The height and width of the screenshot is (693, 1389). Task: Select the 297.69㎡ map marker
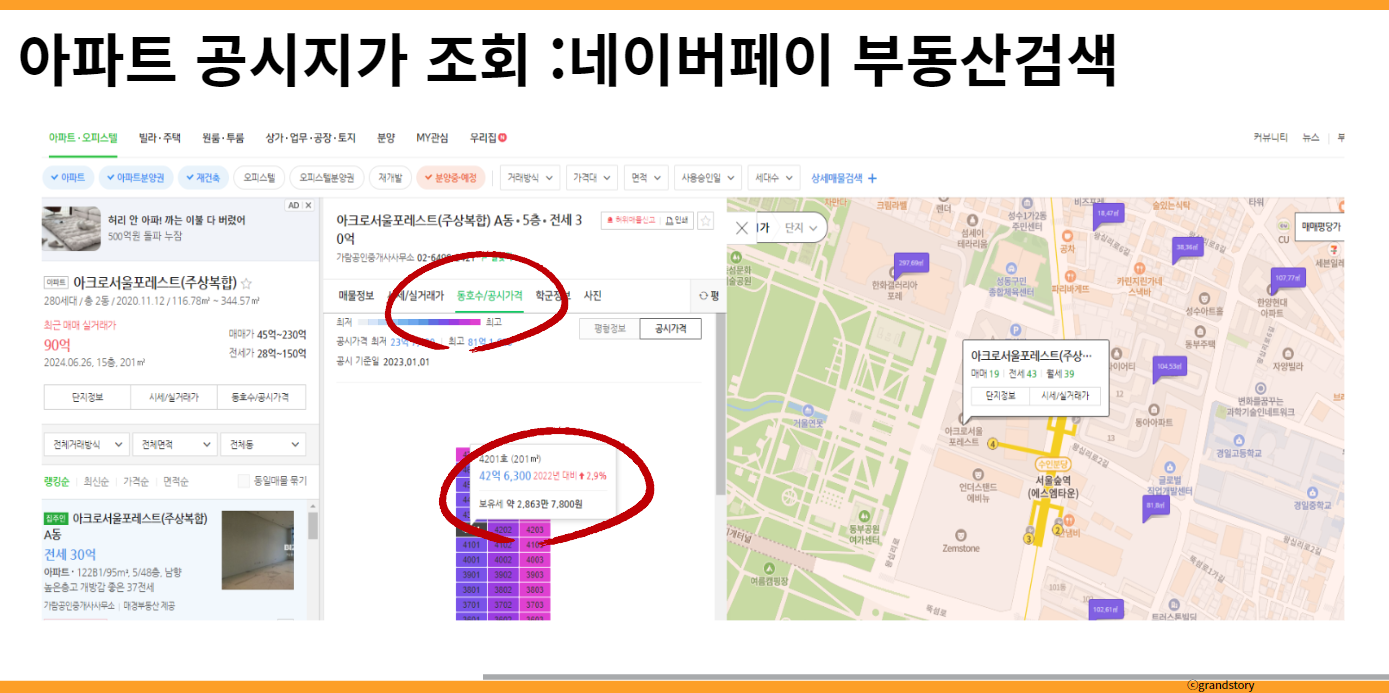[x=909, y=264]
